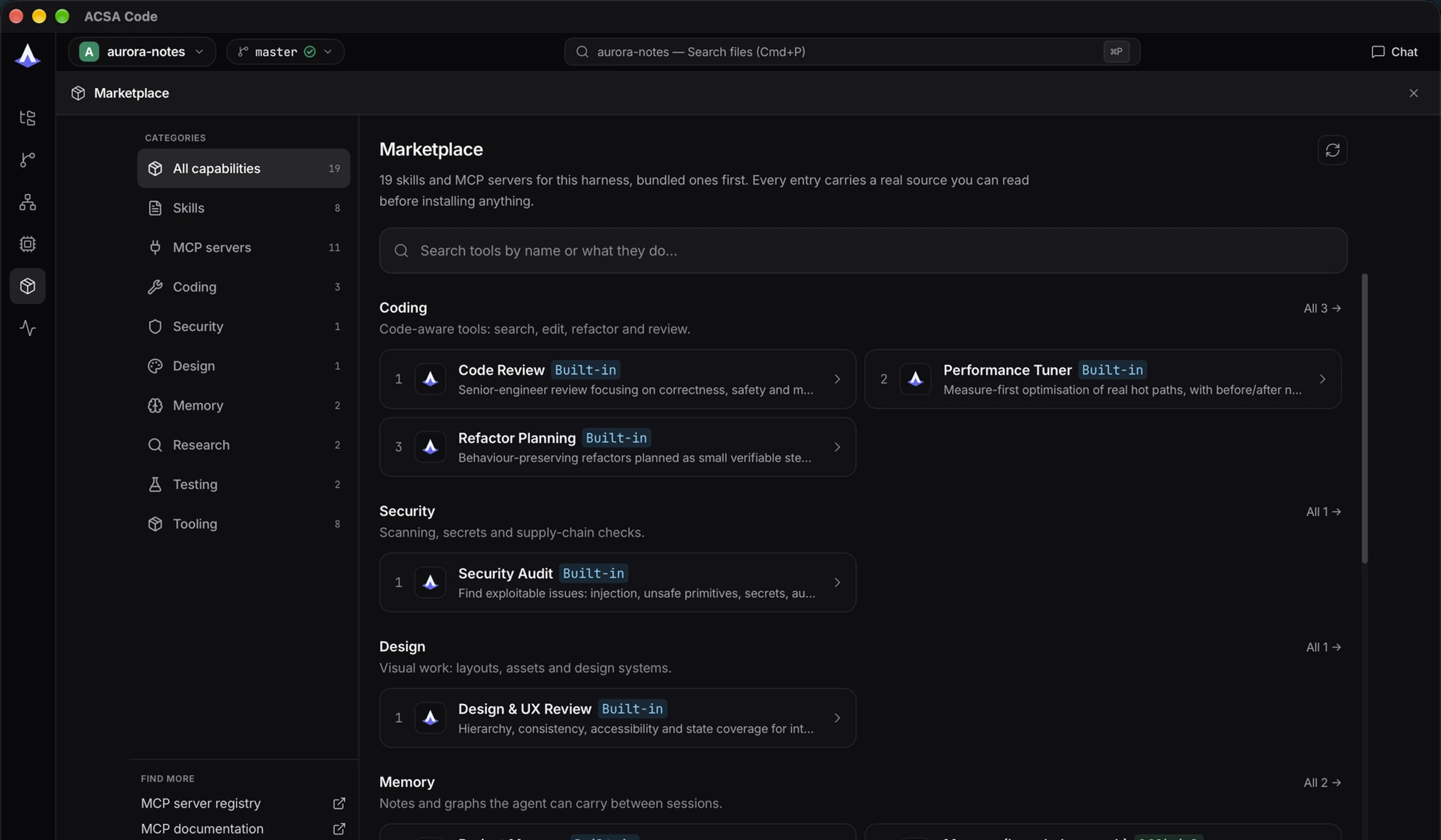The height and width of the screenshot is (840, 1441).
Task: Click the Marketplace cube icon in panel header
Action: click(x=78, y=93)
